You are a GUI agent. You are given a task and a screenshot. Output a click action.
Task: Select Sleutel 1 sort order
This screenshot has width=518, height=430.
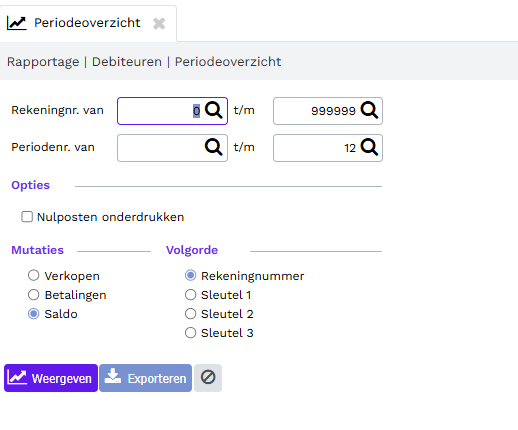pyautogui.click(x=190, y=295)
